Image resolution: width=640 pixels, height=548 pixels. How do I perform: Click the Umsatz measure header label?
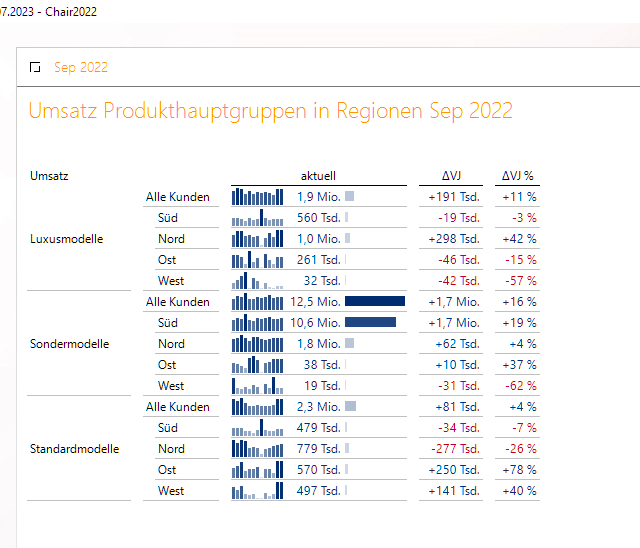click(x=50, y=176)
